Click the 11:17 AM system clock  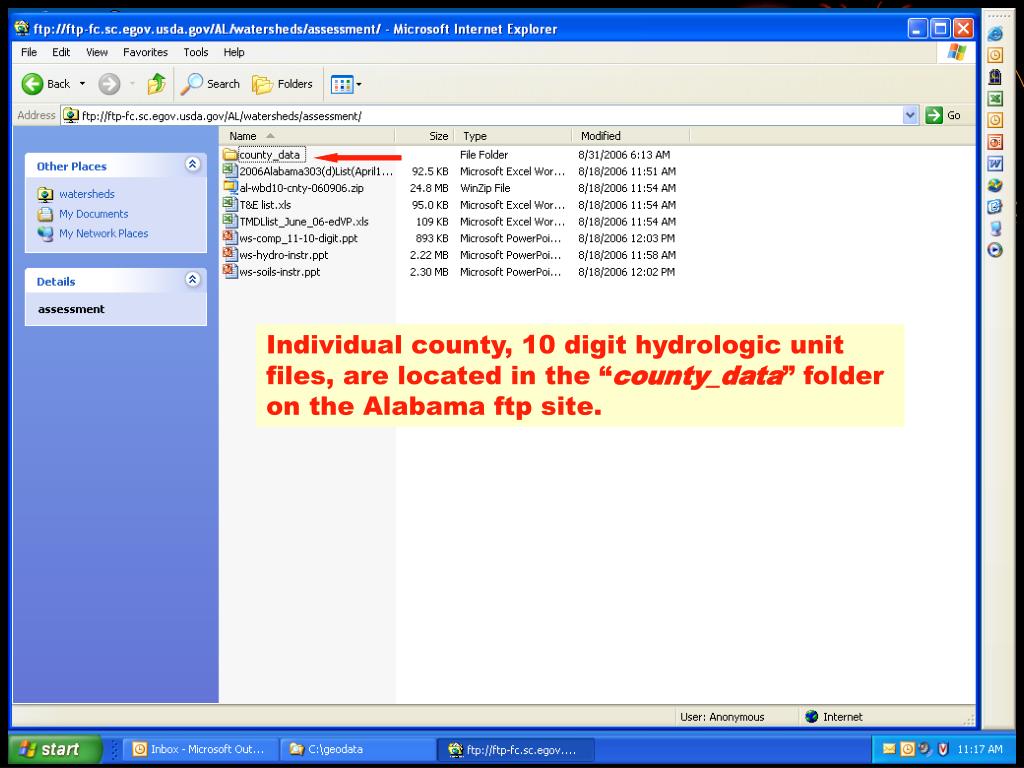coord(980,749)
